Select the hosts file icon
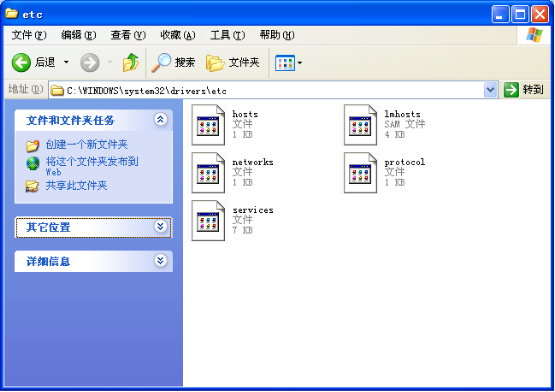Screen dimensions: 555x392 tap(208, 125)
